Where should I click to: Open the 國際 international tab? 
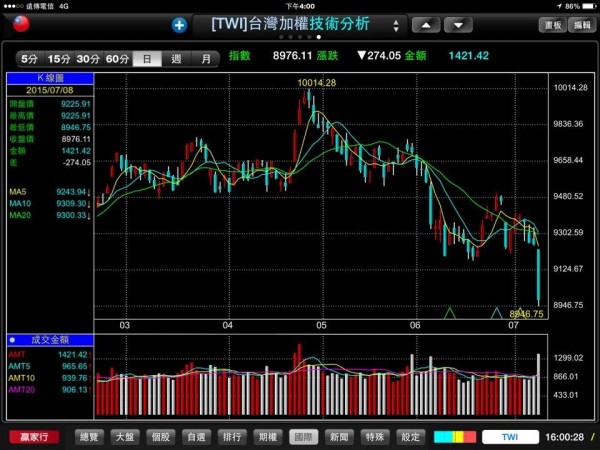pos(303,437)
